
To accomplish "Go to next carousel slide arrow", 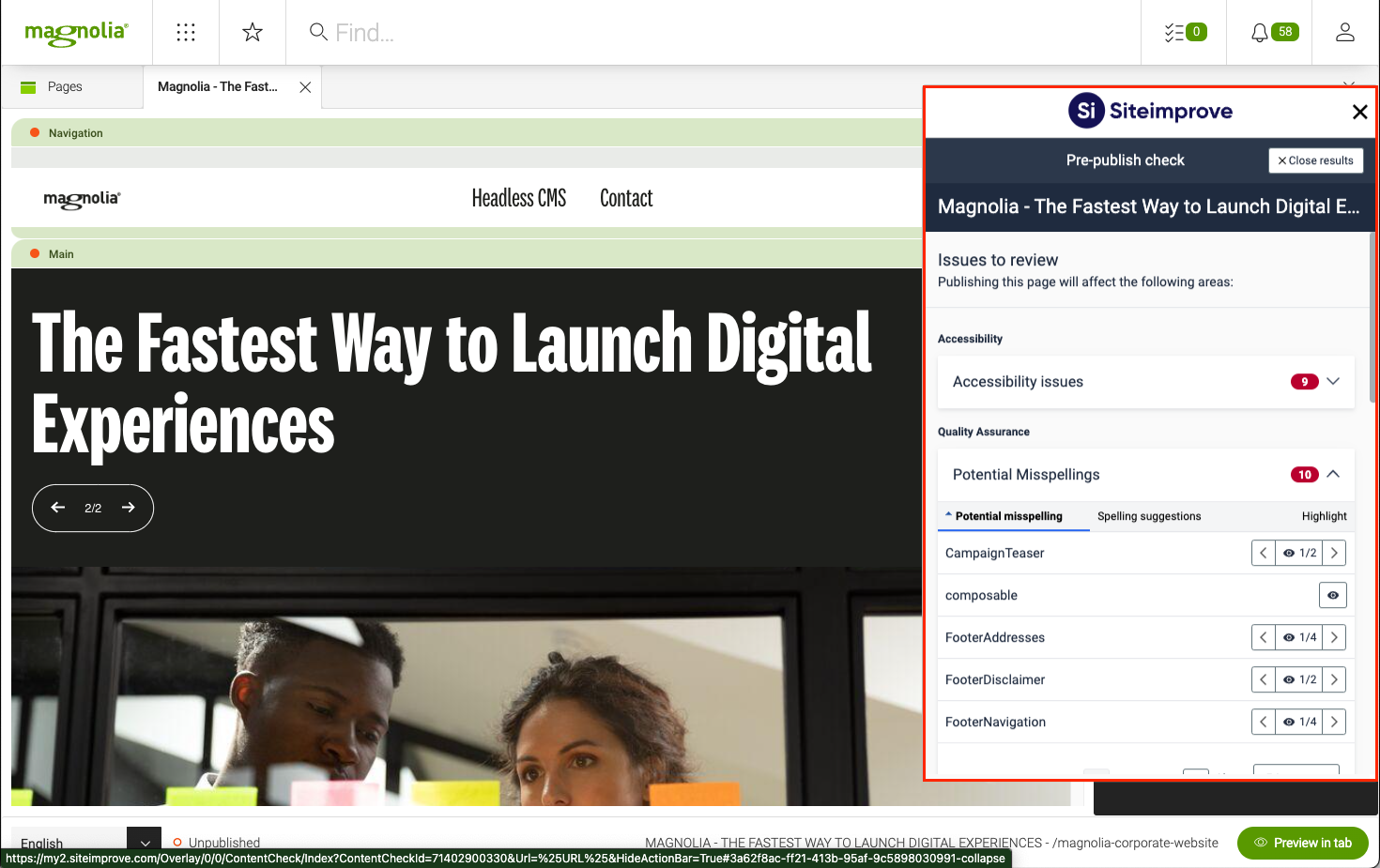I will [129, 508].
